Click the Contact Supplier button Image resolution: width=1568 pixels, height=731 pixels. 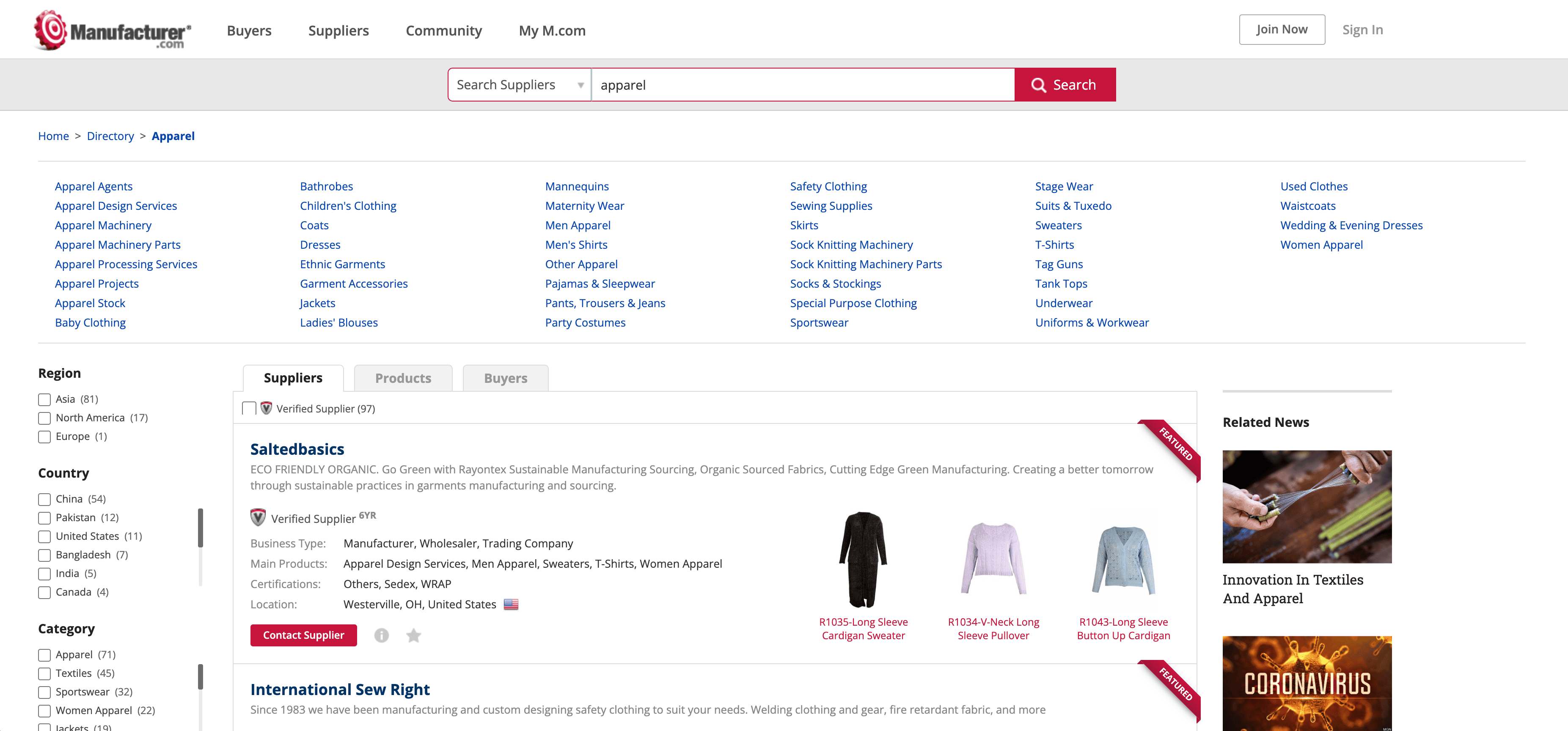(x=303, y=635)
